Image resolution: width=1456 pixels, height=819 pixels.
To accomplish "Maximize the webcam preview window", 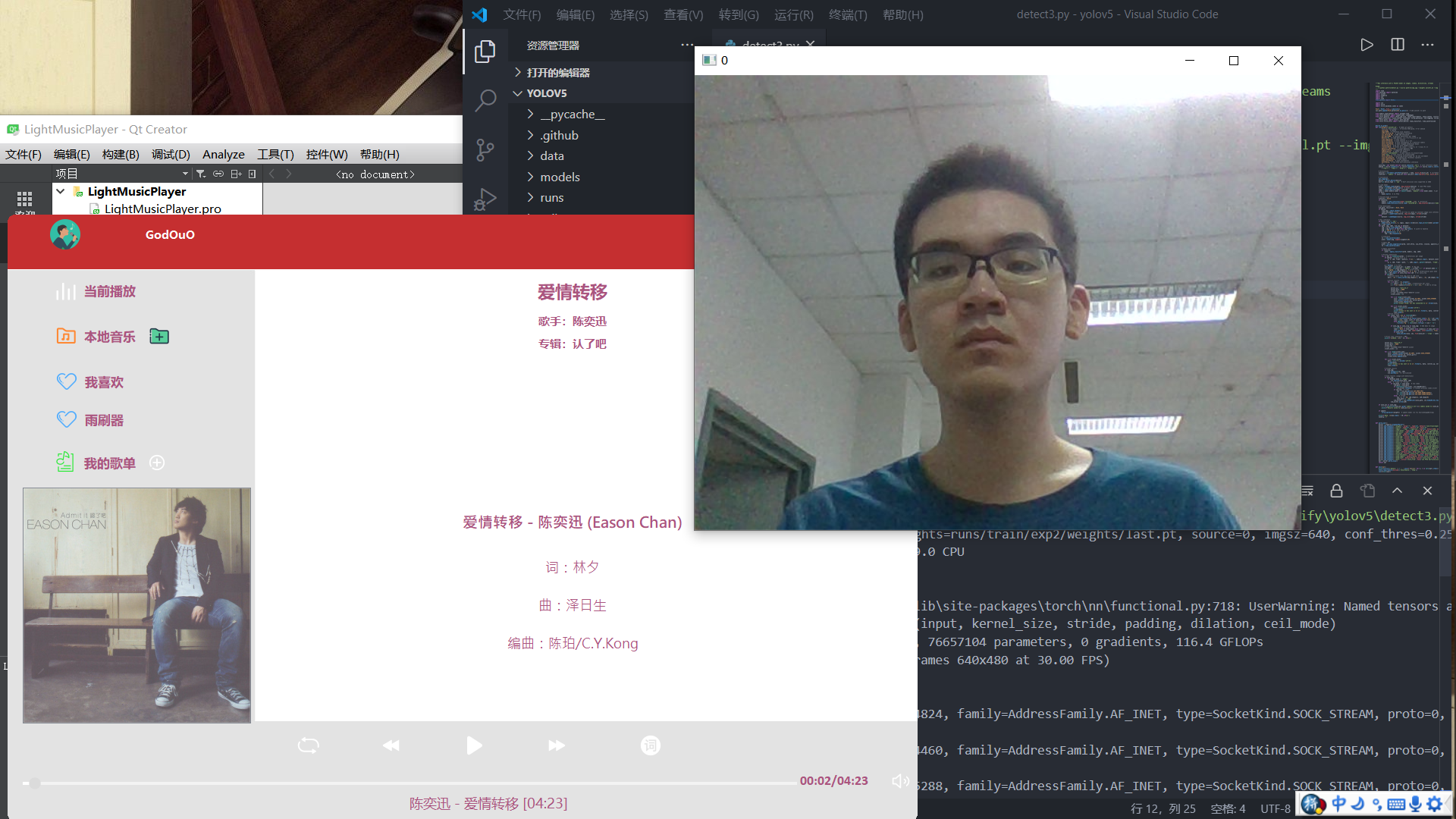I will 1234,61.
